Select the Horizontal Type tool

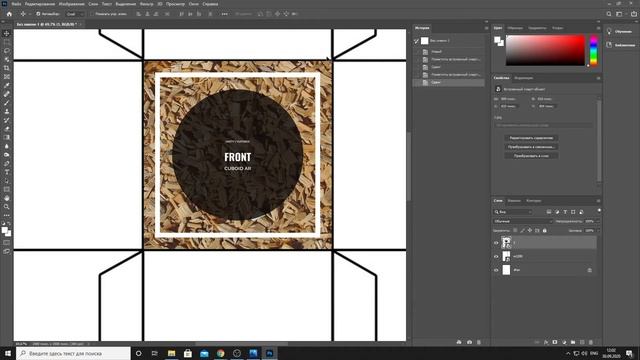(7, 172)
